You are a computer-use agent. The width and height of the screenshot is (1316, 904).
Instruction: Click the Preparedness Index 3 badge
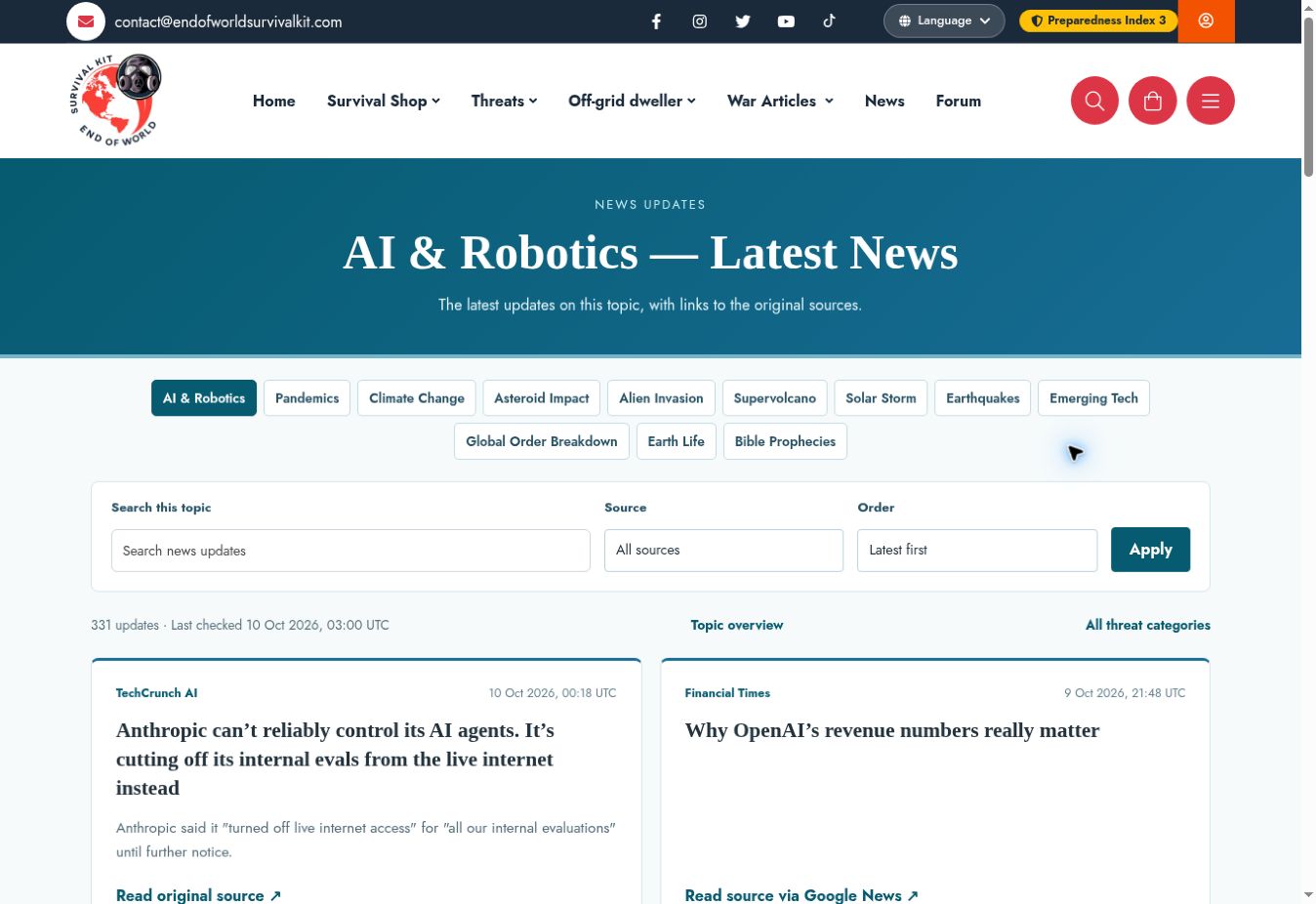[1098, 21]
